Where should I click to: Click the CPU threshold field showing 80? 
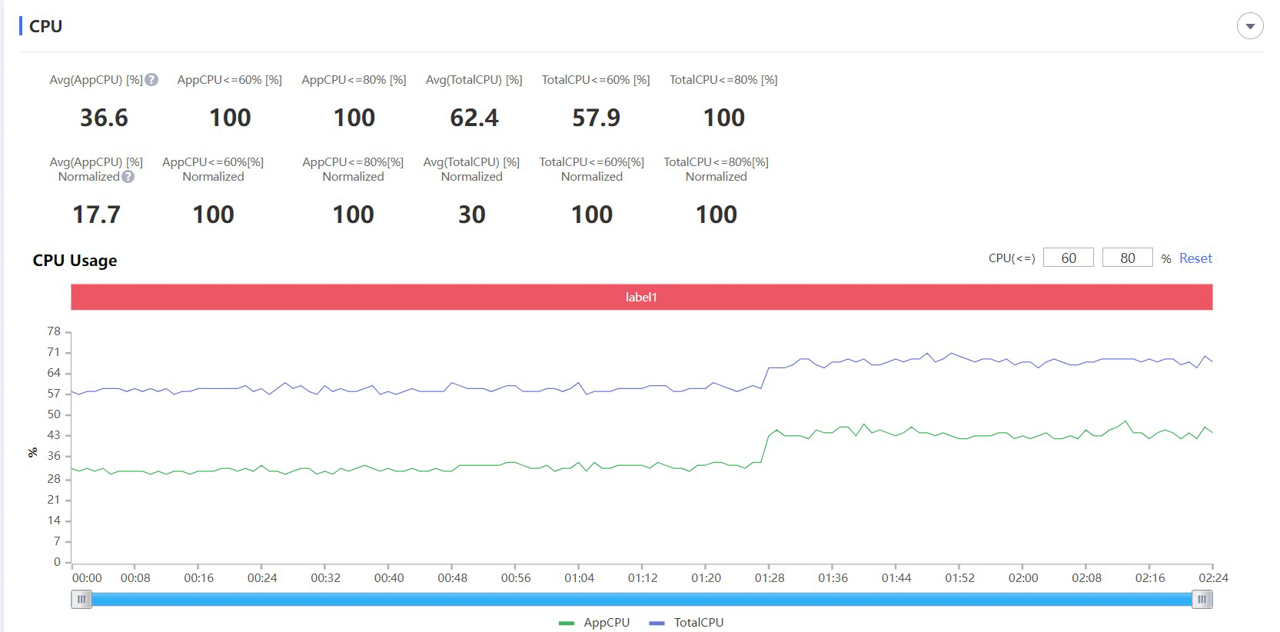point(1127,258)
